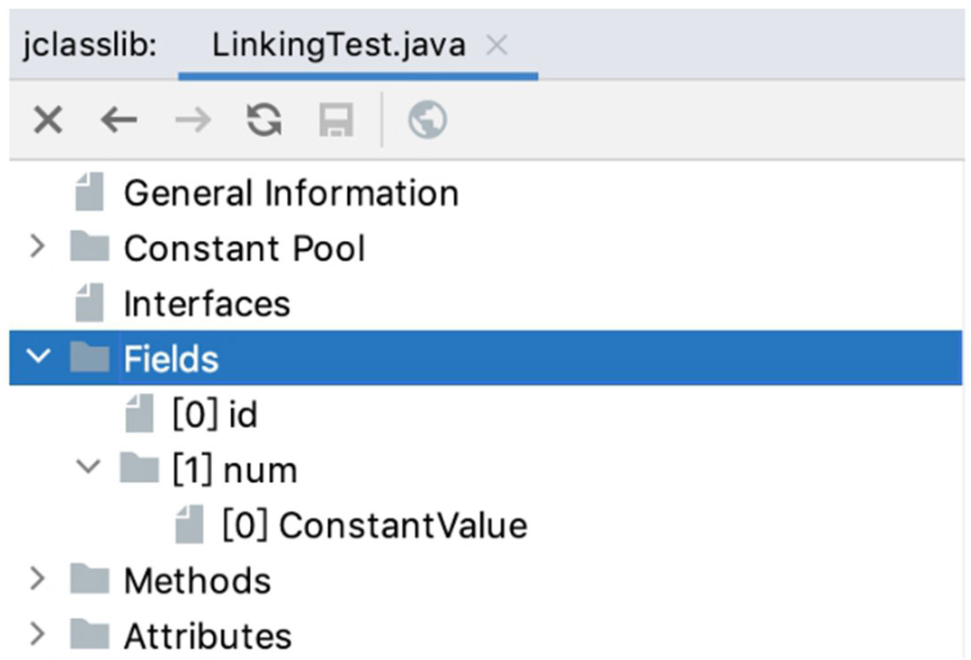The width and height of the screenshot is (971, 660).
Task: Select the [0] ConstantValue attribute
Action: point(373,524)
